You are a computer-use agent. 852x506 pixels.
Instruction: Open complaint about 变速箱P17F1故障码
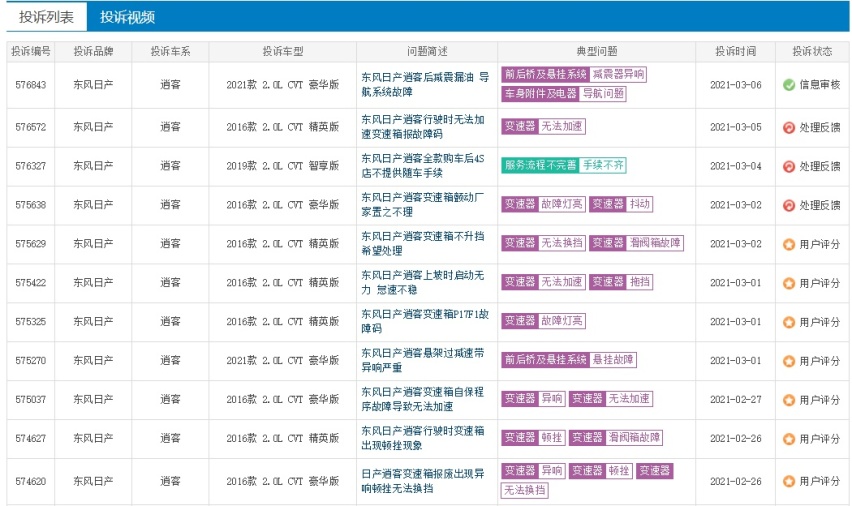(425, 321)
